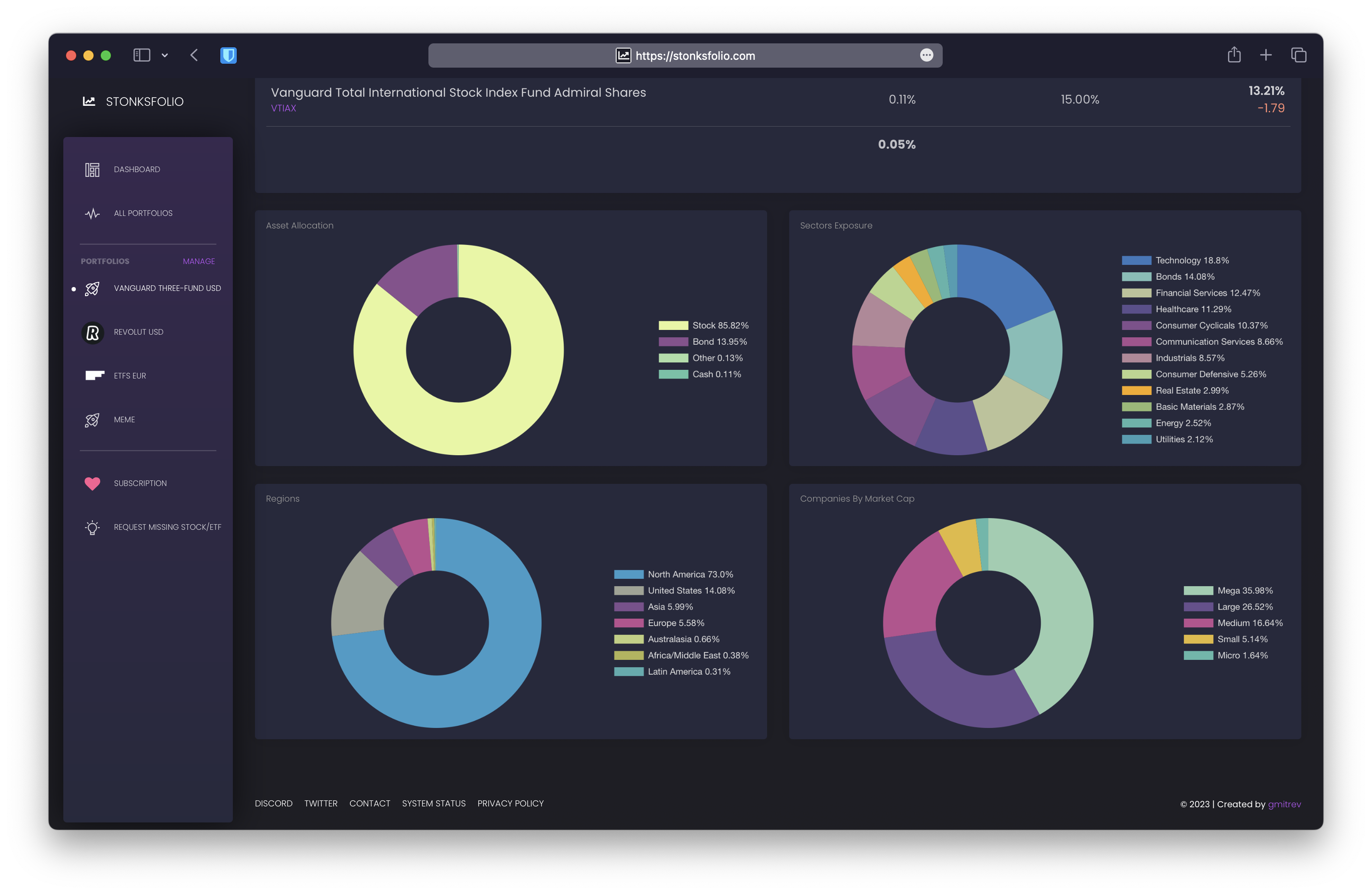Click the Europe 5.58% legend label
Image resolution: width=1372 pixels, height=894 pixels.
676,623
